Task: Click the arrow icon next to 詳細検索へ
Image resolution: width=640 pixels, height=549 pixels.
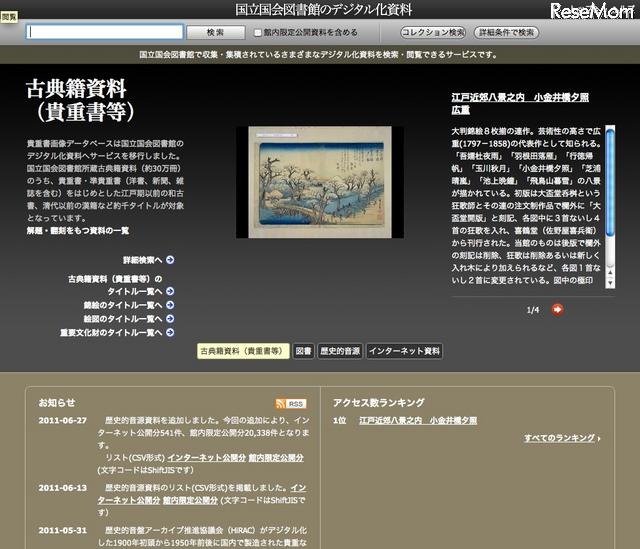Action: click(171, 260)
